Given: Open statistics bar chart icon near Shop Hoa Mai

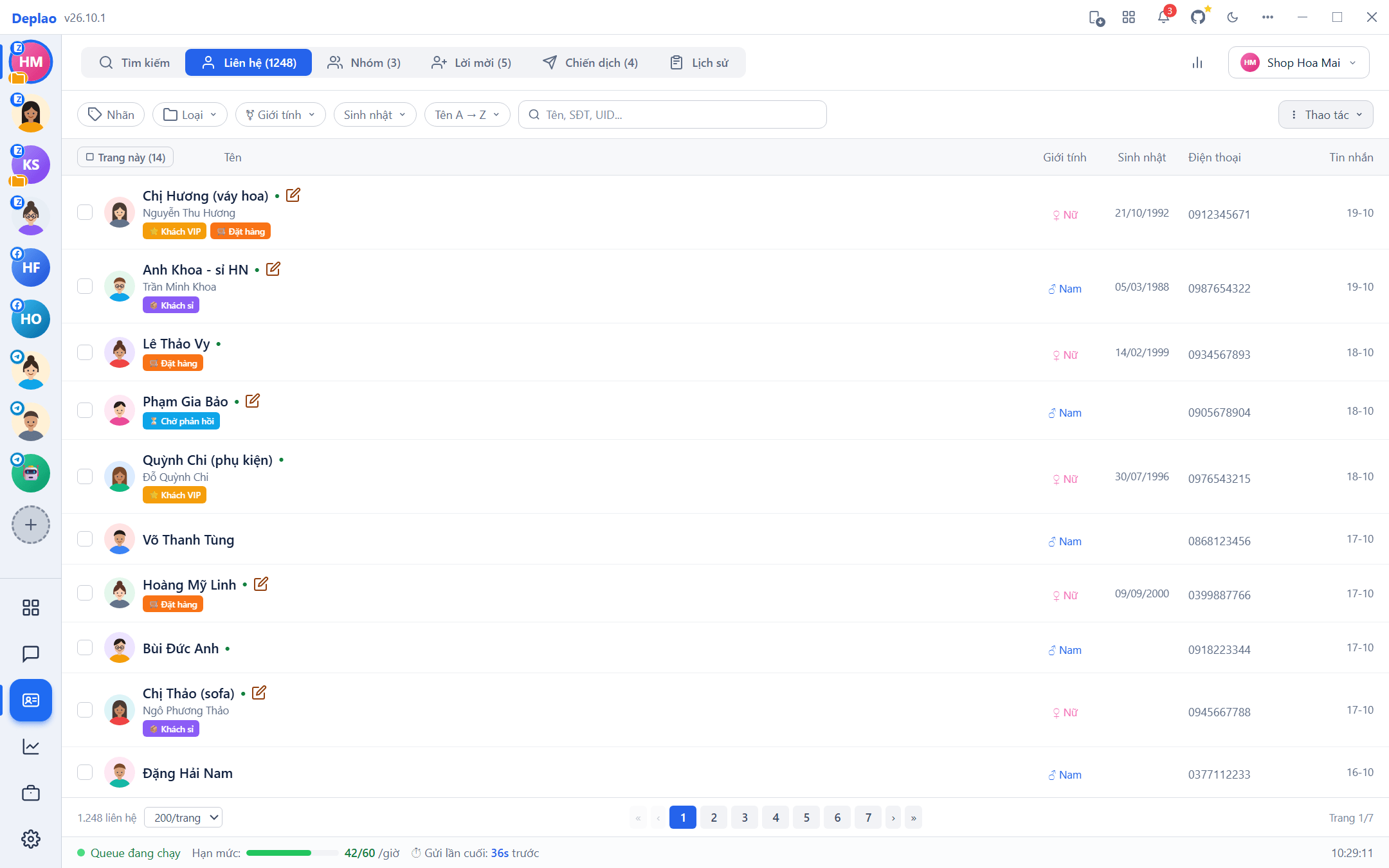Looking at the screenshot, I should 1197,62.
